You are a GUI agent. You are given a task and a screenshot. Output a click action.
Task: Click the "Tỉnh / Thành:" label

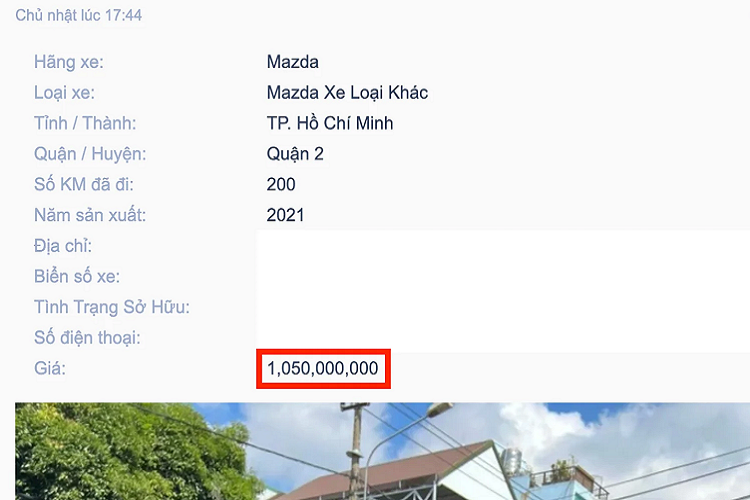click(x=85, y=123)
